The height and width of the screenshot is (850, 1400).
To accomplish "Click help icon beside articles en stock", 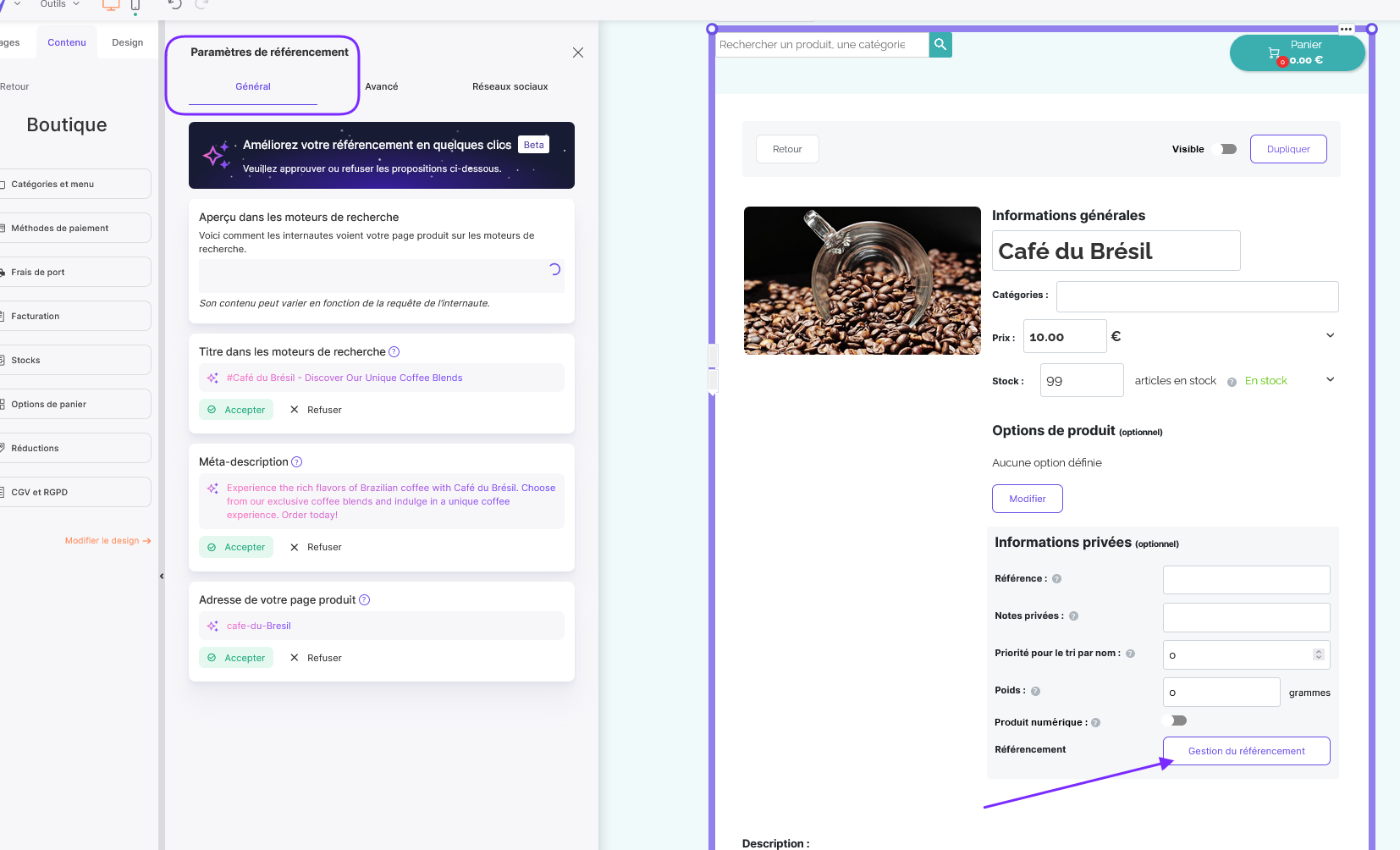I will click(1232, 382).
